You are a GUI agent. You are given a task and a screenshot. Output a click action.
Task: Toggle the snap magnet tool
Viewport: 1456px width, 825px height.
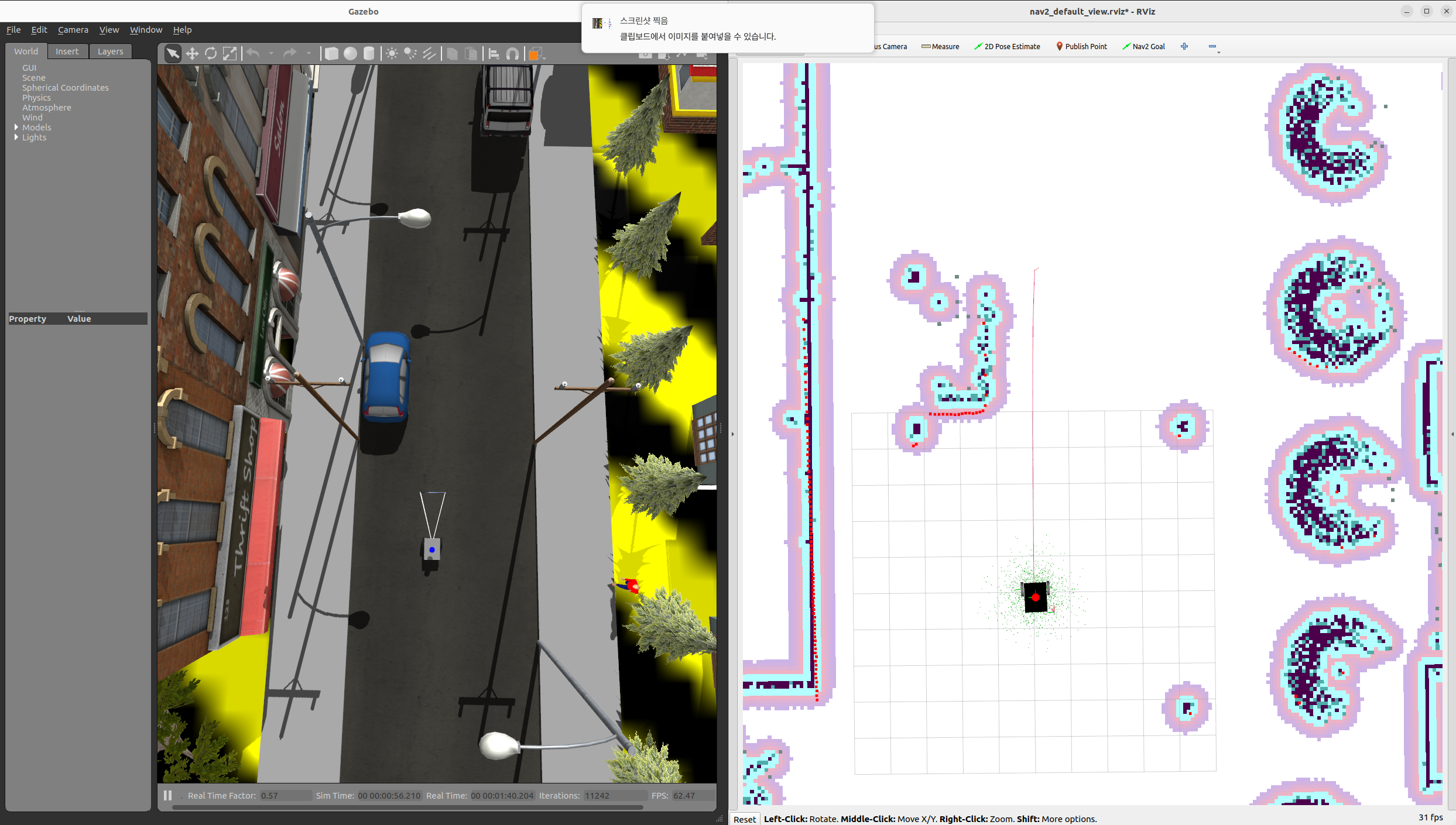coord(512,54)
